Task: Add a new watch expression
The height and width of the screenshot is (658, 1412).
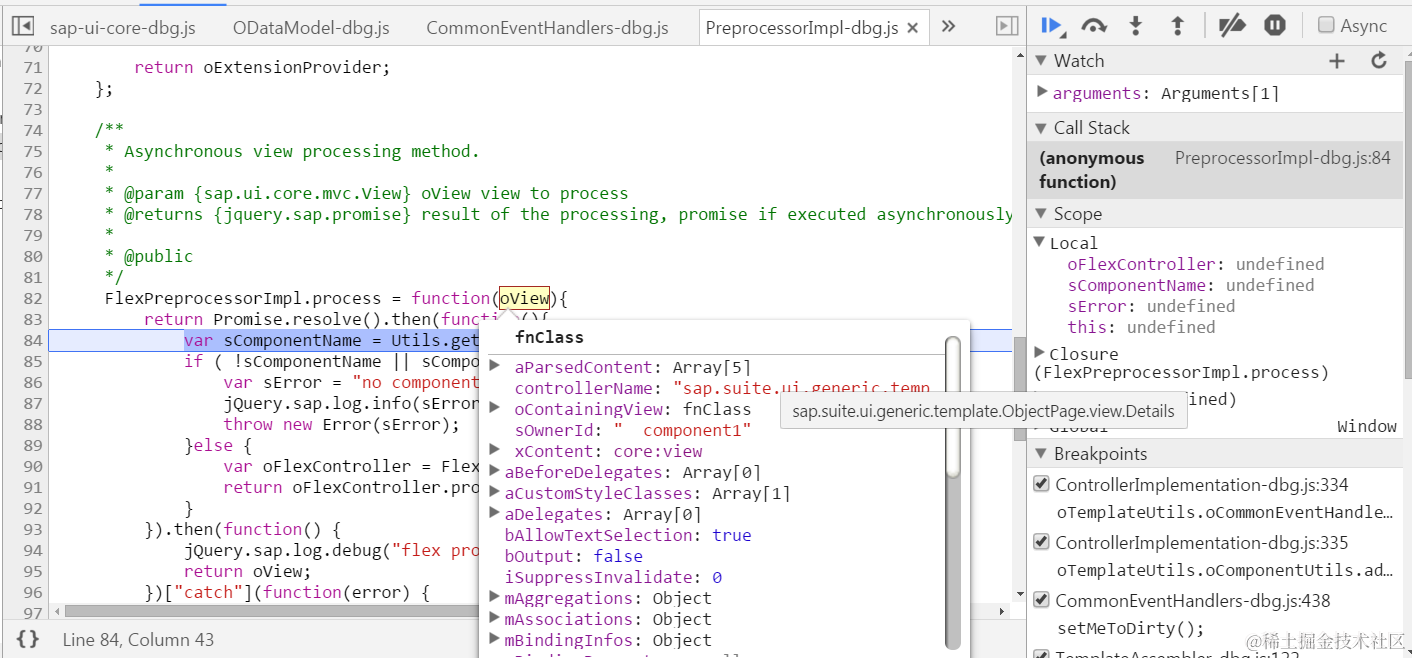Action: click(x=1337, y=61)
